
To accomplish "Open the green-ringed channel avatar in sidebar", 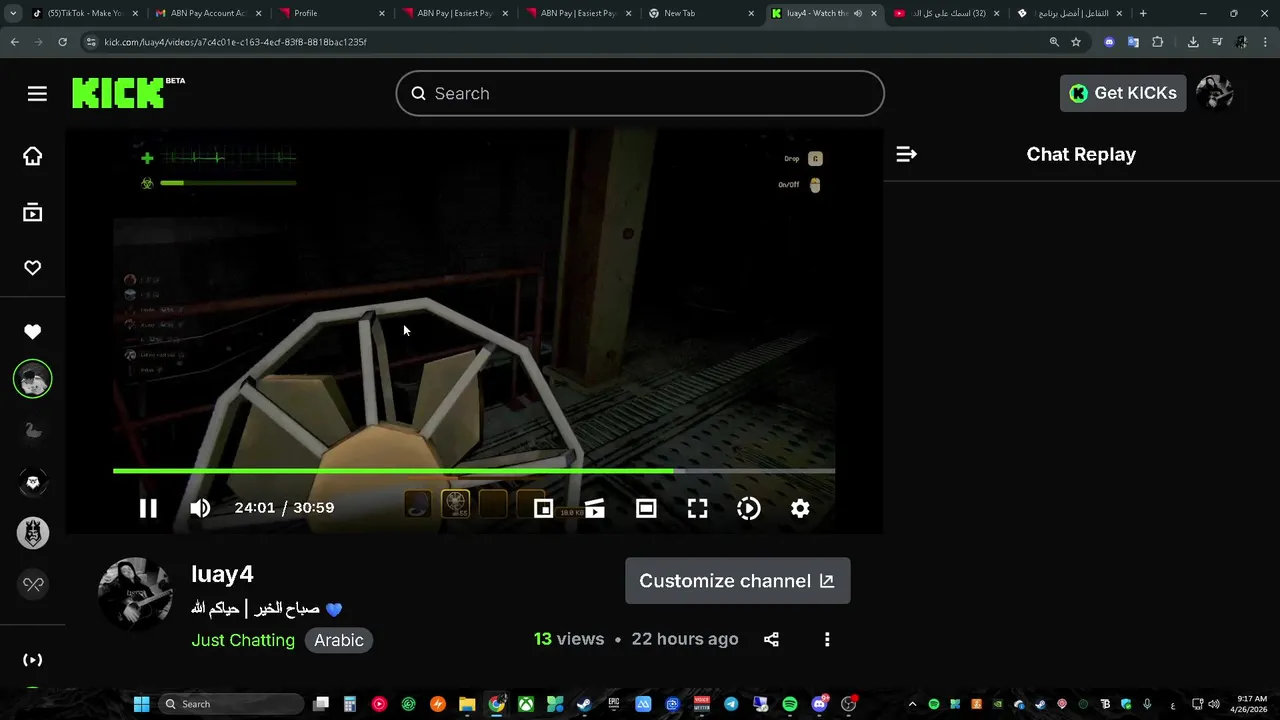I will (33, 379).
